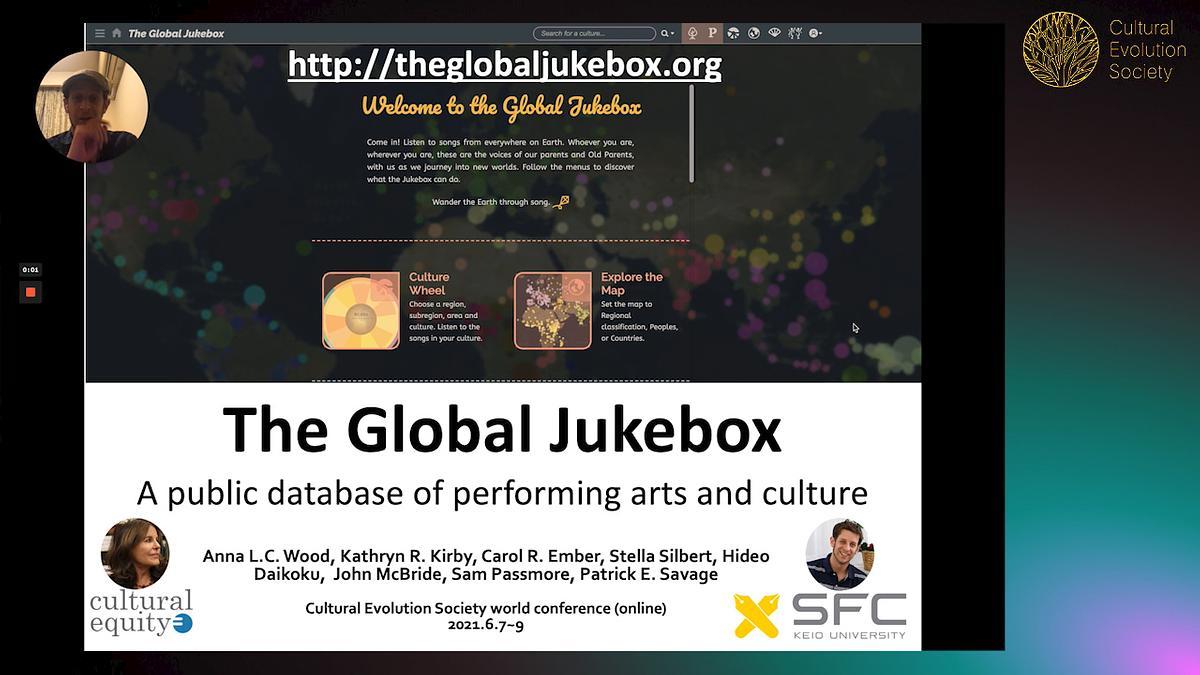Click the Cultural Evolution Society logo
1200x675 pixels.
1104,49
